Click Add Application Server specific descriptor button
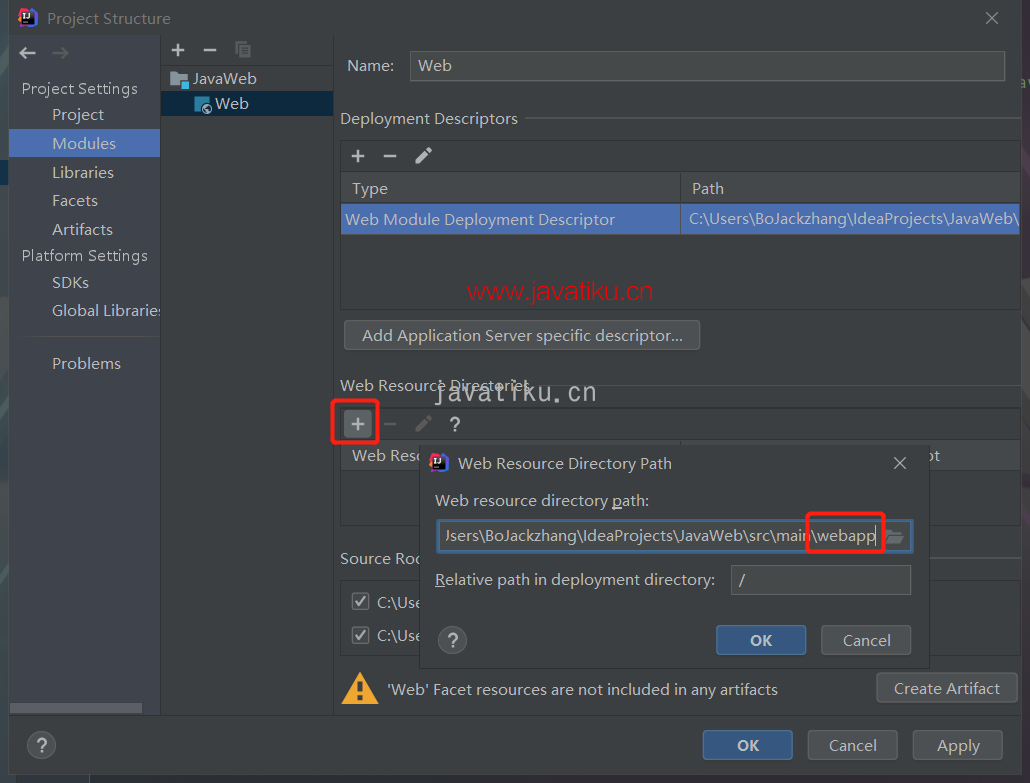 click(x=522, y=336)
